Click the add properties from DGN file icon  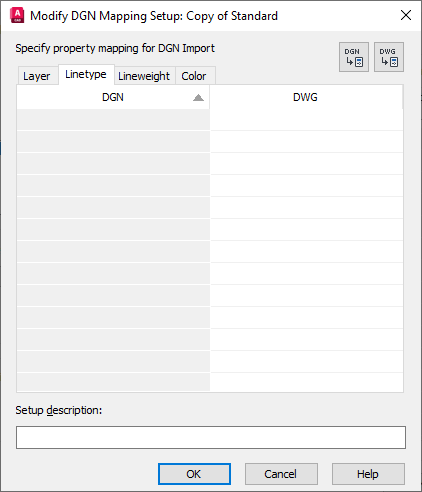[x=354, y=57]
